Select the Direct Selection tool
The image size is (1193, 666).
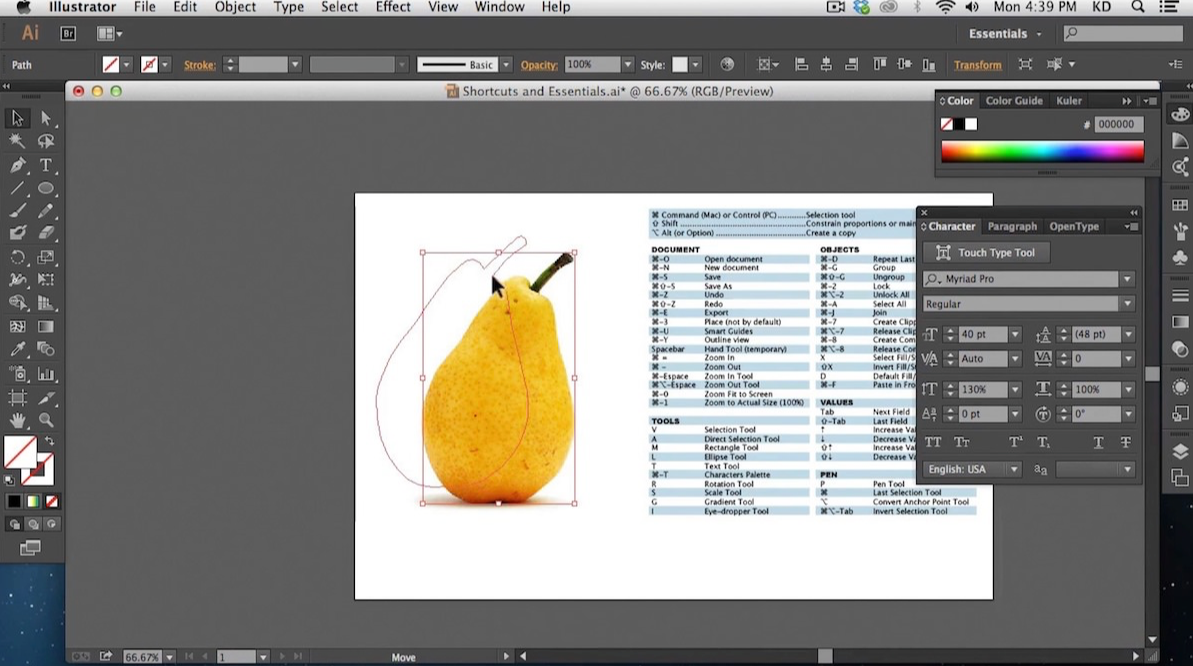(x=46, y=118)
